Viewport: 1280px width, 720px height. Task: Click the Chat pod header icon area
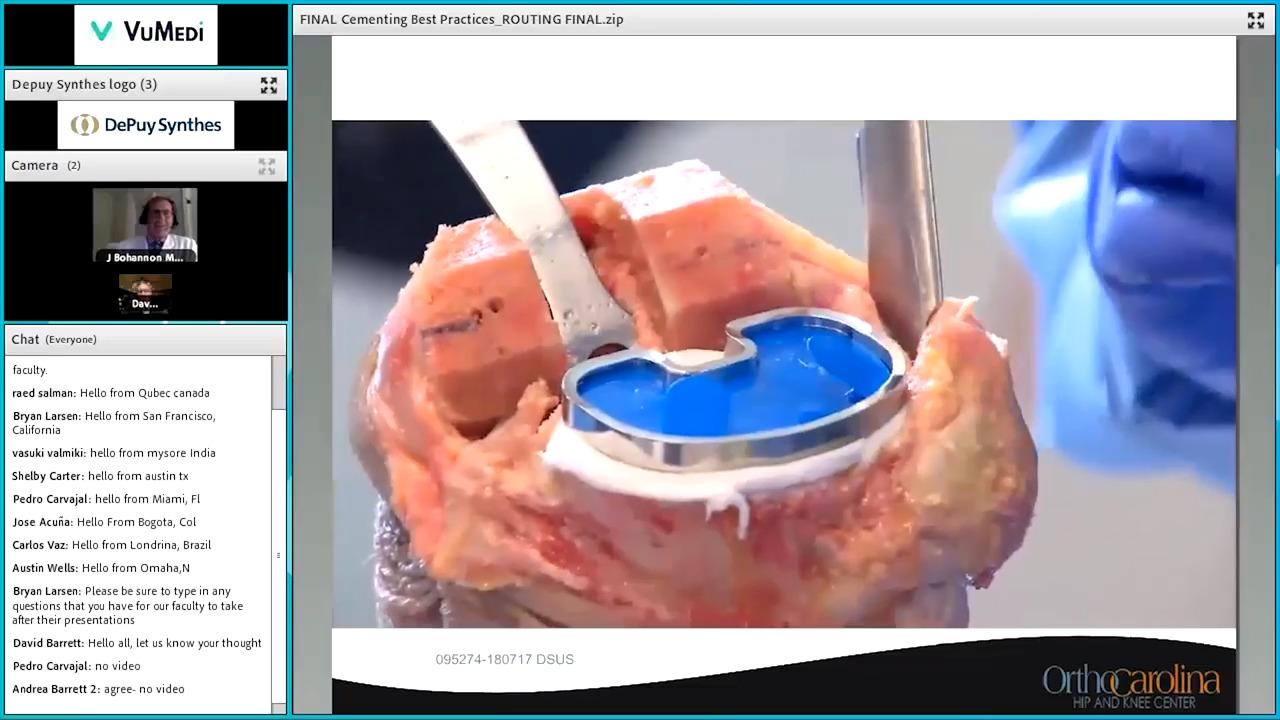[x=145, y=339]
